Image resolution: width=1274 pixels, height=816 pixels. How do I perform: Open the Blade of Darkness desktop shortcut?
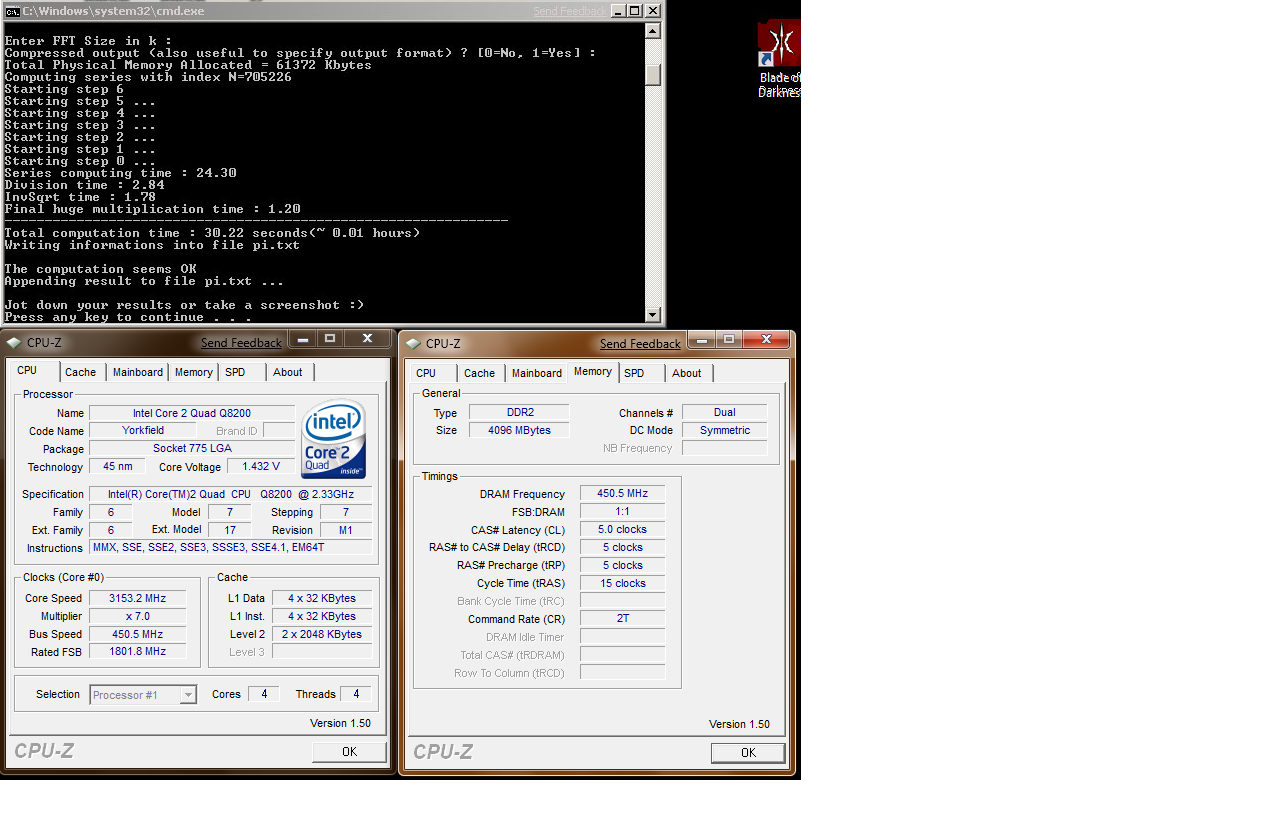point(779,58)
